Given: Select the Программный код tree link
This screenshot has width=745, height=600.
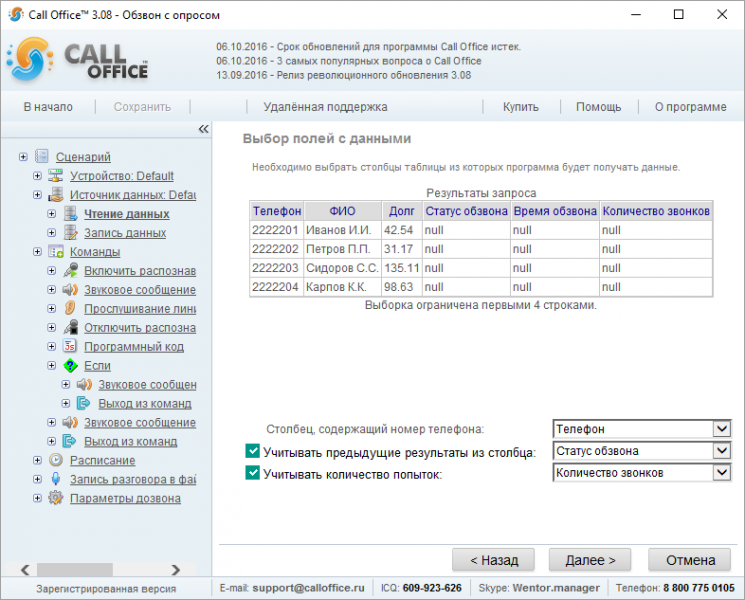Looking at the screenshot, I should pyautogui.click(x=134, y=347).
